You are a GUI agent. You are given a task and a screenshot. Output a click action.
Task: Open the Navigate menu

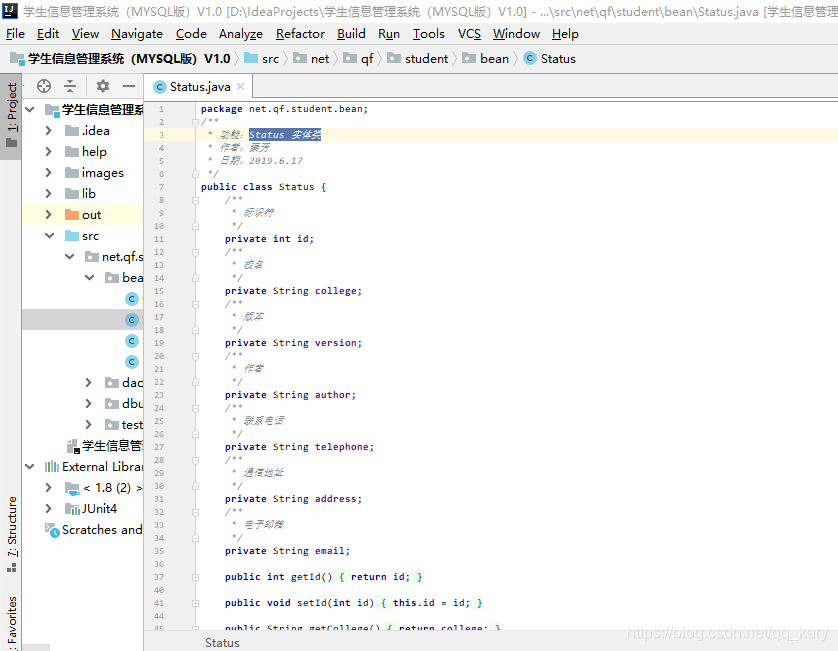137,34
